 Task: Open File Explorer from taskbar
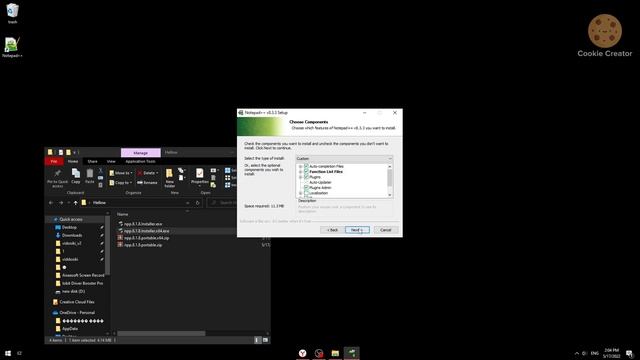click(x=335, y=353)
